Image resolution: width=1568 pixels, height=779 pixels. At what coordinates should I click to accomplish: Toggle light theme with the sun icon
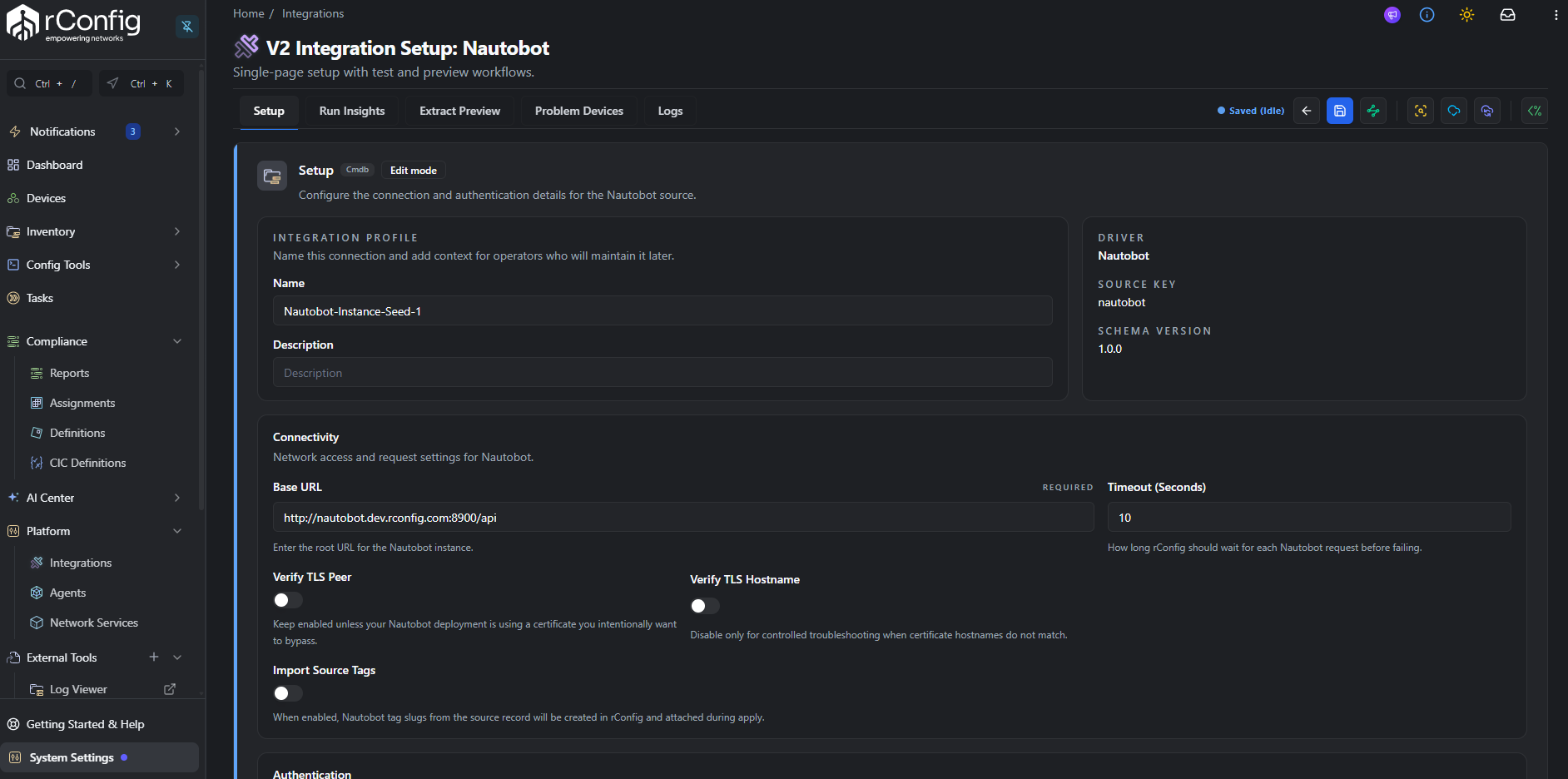click(1466, 15)
